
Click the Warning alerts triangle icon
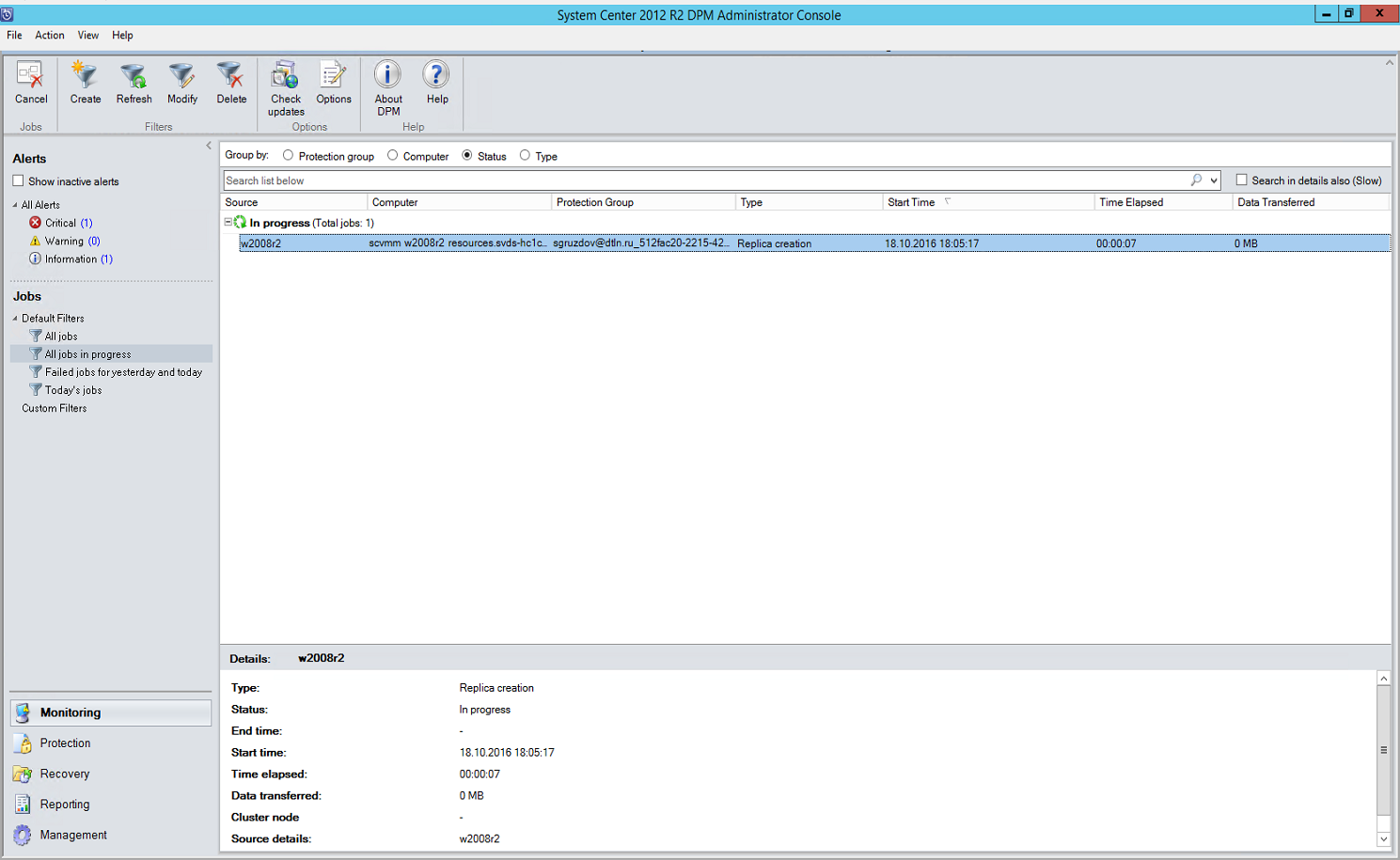coord(36,241)
